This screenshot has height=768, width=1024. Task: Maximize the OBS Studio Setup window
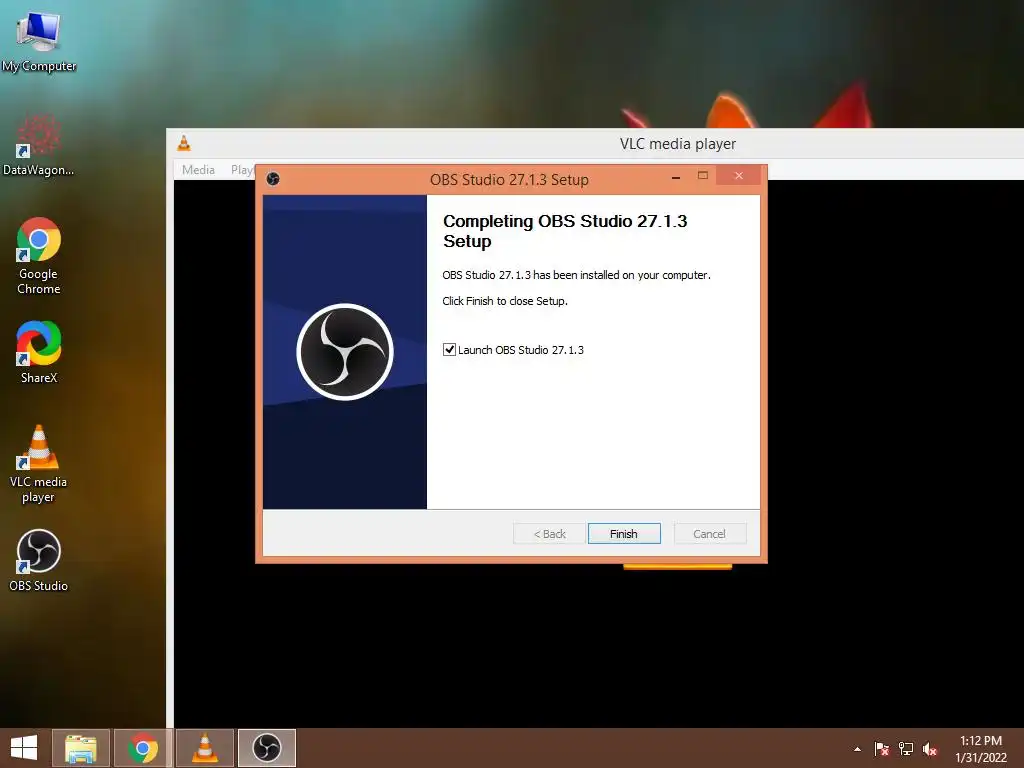pyautogui.click(x=703, y=175)
